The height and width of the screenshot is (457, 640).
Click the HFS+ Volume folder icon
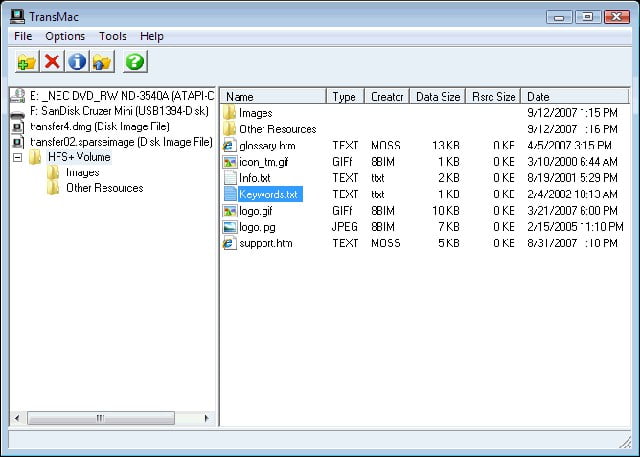click(35, 157)
